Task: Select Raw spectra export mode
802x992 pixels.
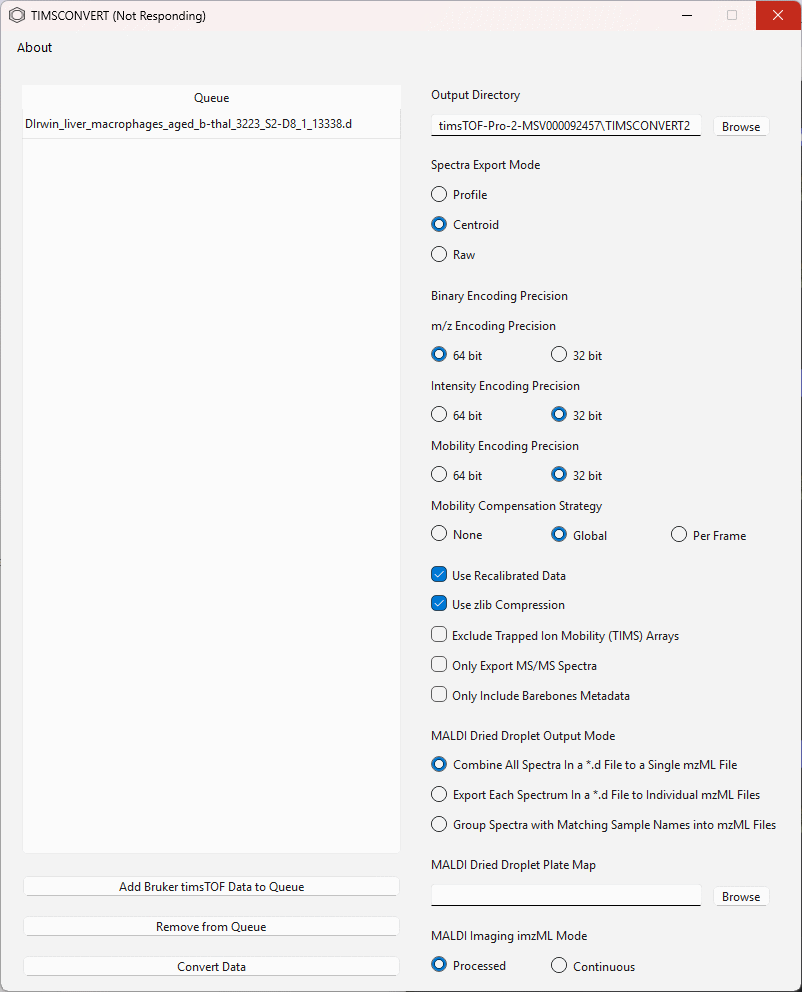Action: click(x=439, y=254)
